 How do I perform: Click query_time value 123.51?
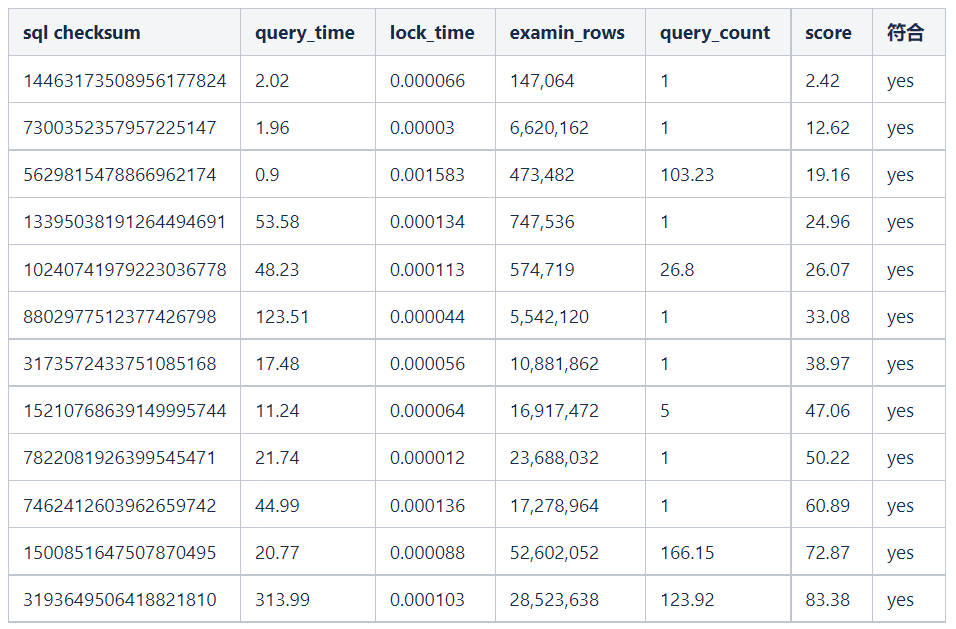pyautogui.click(x=282, y=317)
